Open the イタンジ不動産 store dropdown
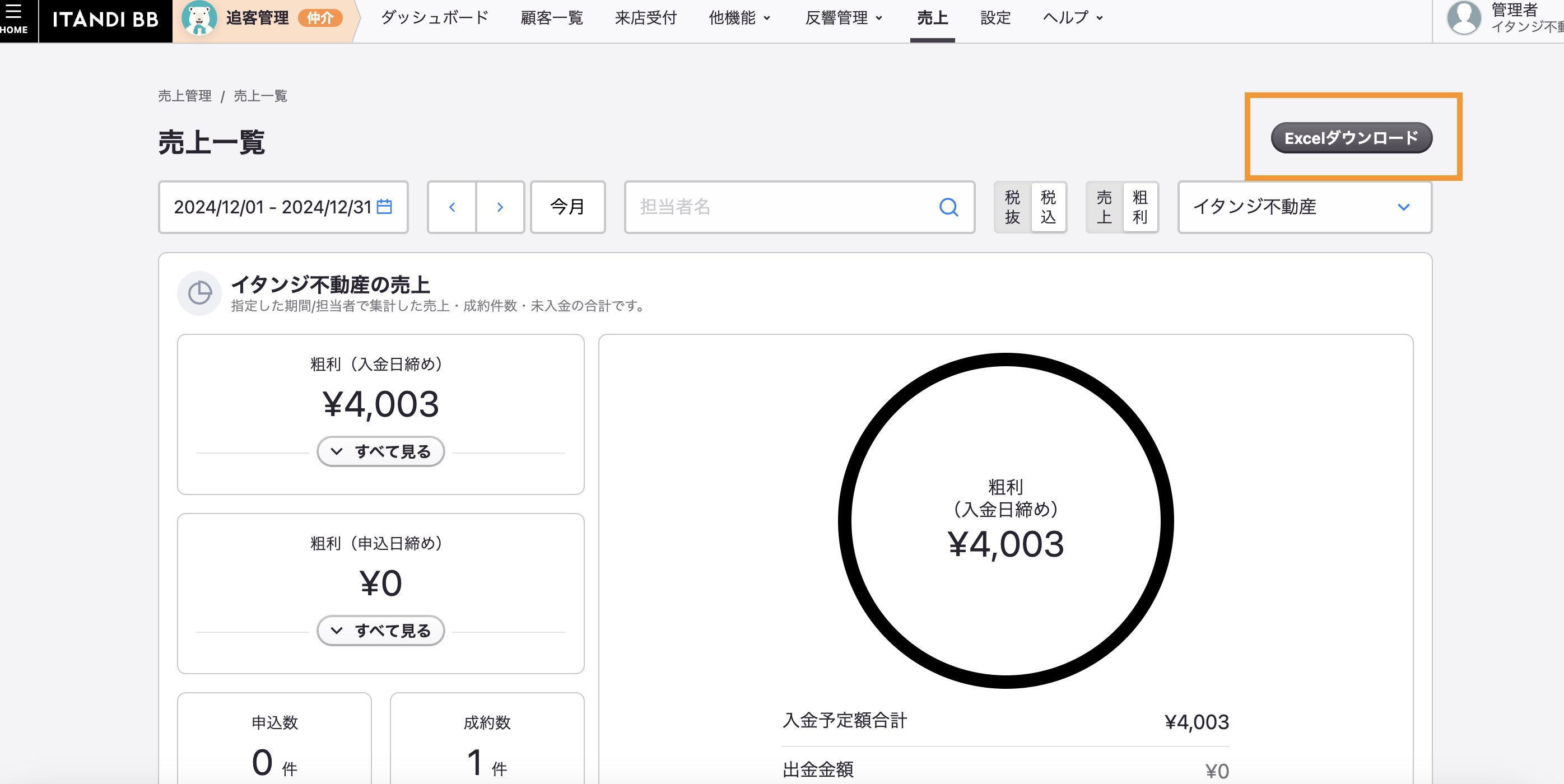 point(1305,207)
